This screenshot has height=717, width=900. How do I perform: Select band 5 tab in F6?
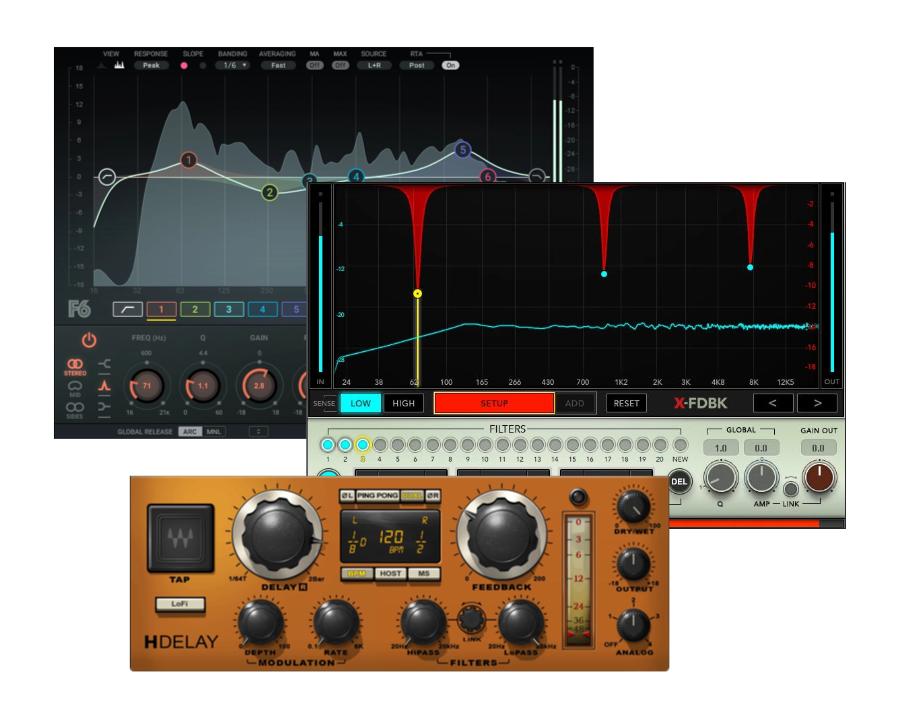(295, 309)
